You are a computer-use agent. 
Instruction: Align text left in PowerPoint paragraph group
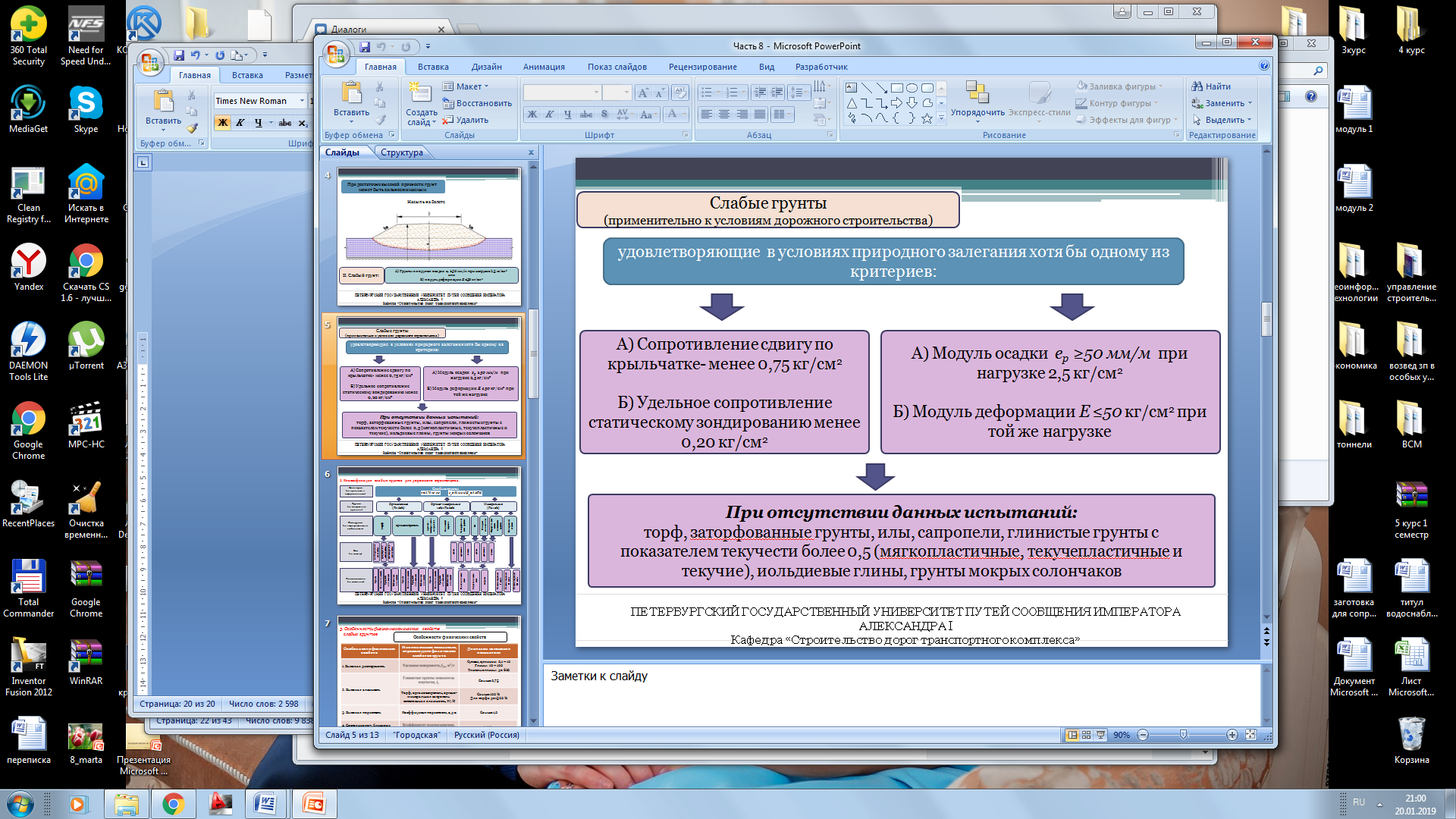(707, 115)
